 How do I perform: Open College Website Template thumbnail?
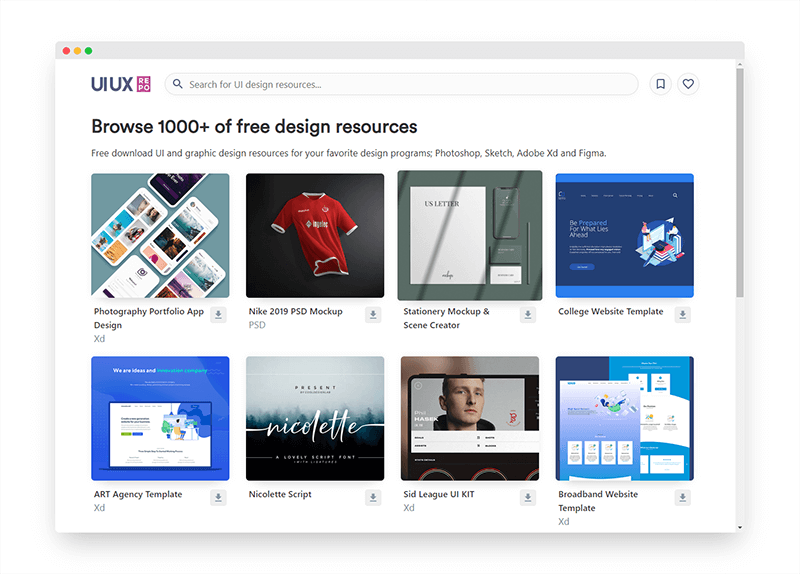click(x=624, y=236)
